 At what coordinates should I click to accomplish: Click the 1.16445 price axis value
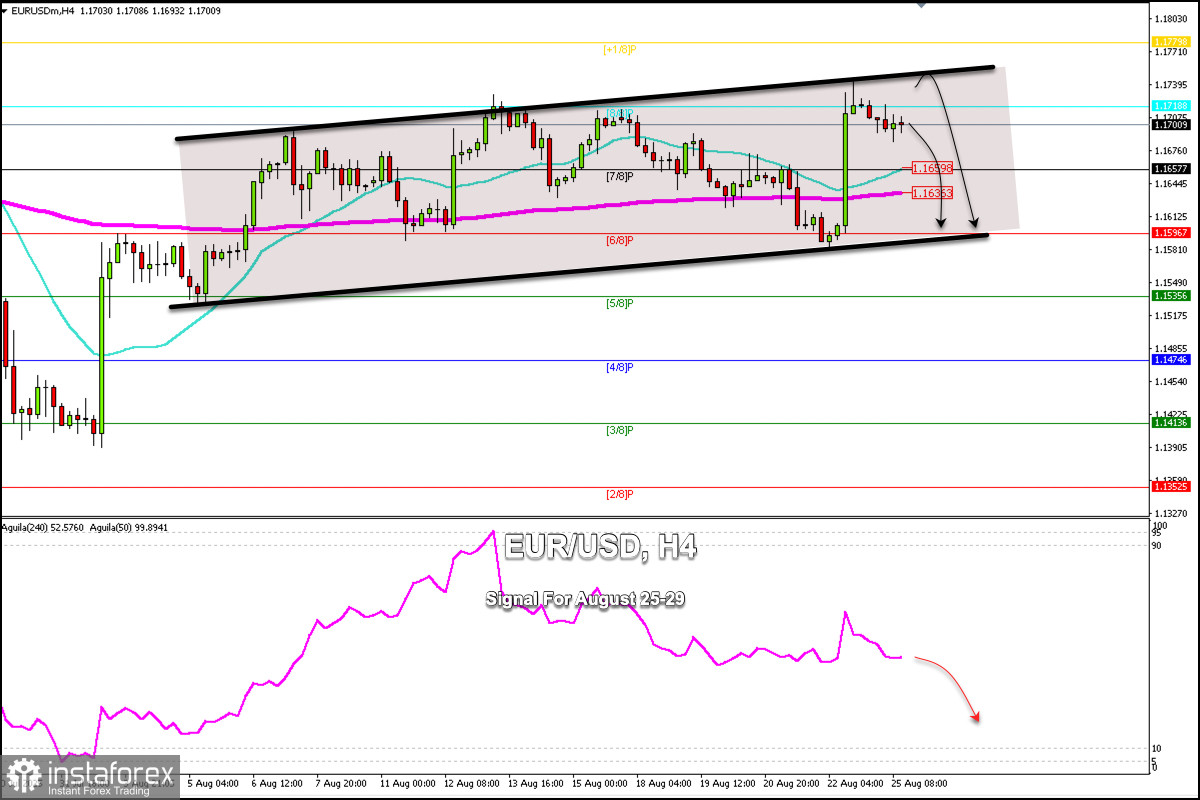(x=1170, y=184)
